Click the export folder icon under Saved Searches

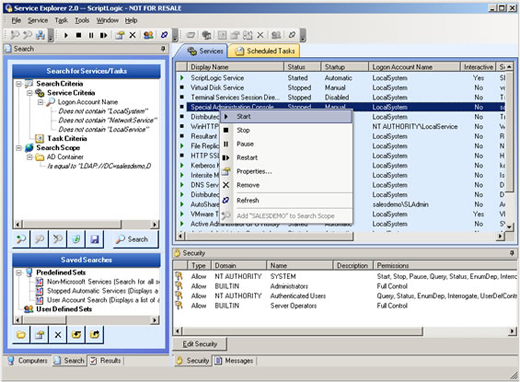[x=95, y=334]
